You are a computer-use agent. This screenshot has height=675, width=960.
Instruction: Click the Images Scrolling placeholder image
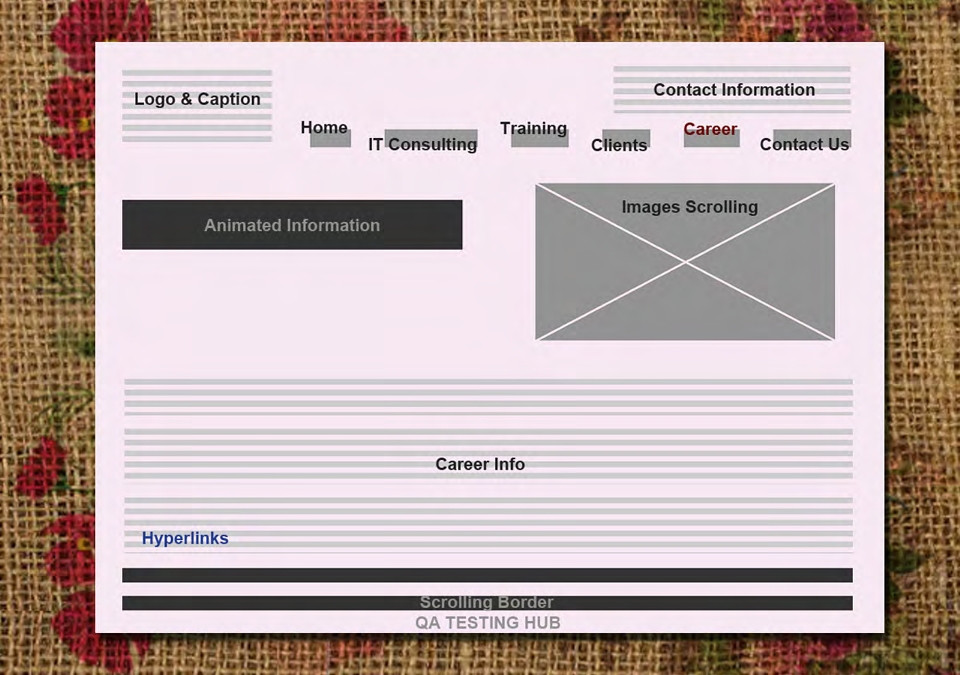[x=685, y=262]
